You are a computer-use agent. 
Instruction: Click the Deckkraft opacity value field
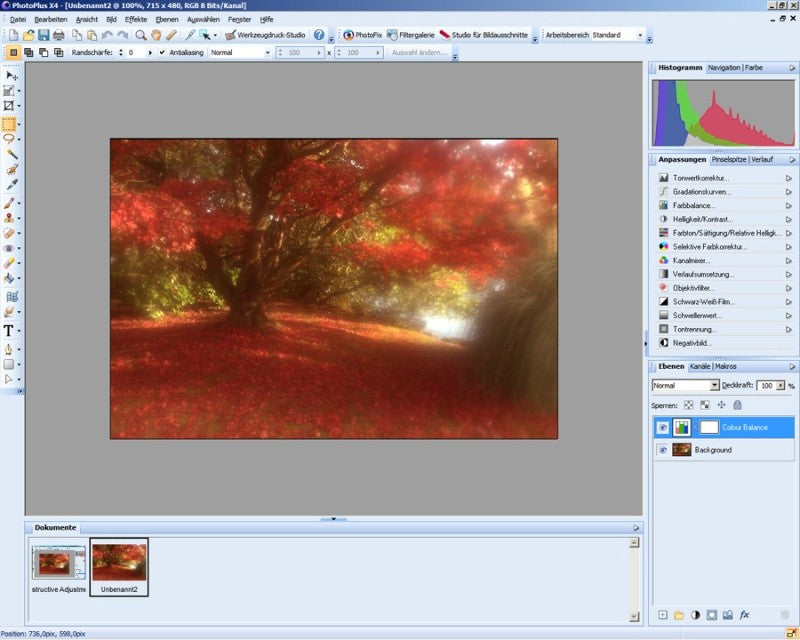pyautogui.click(x=766, y=386)
